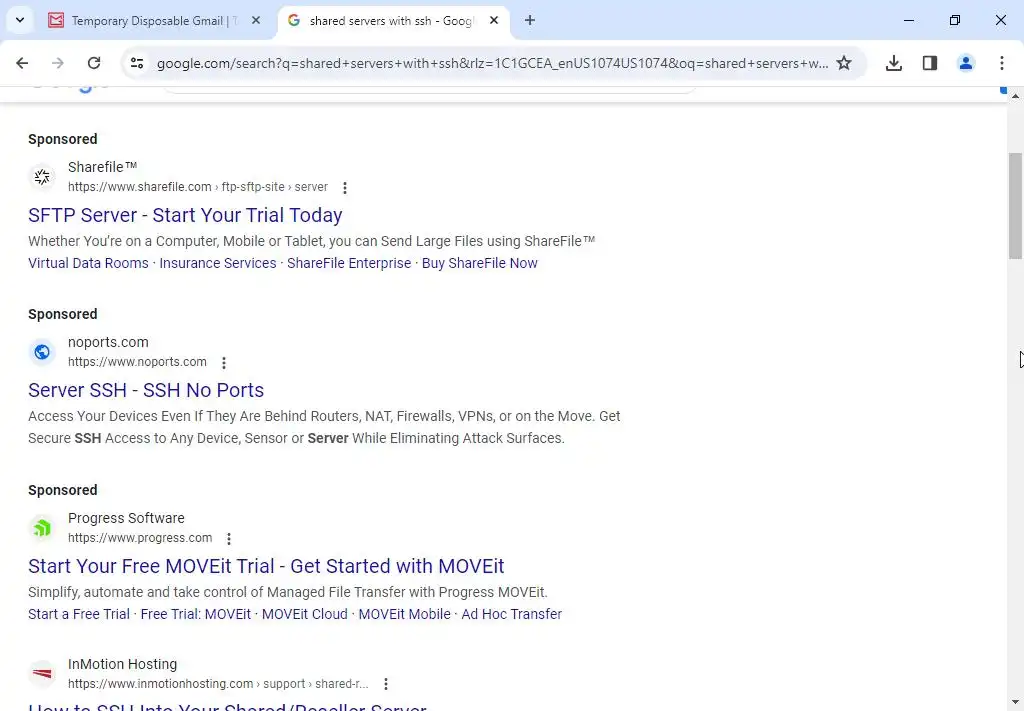This screenshot has width=1024, height=711.
Task: Select the shared servers with ssh tab
Action: (x=392, y=21)
